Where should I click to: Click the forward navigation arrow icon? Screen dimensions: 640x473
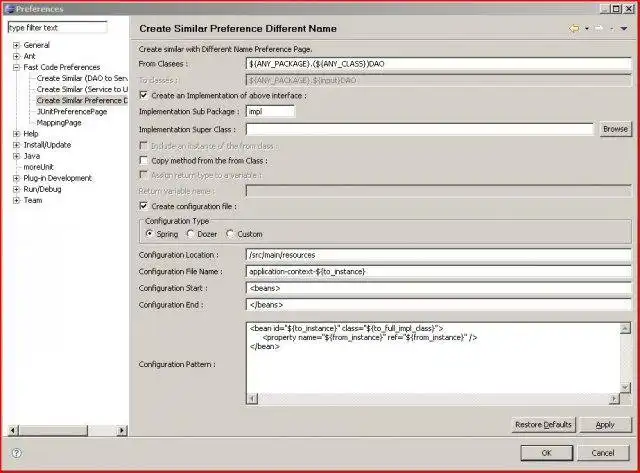[x=599, y=29]
